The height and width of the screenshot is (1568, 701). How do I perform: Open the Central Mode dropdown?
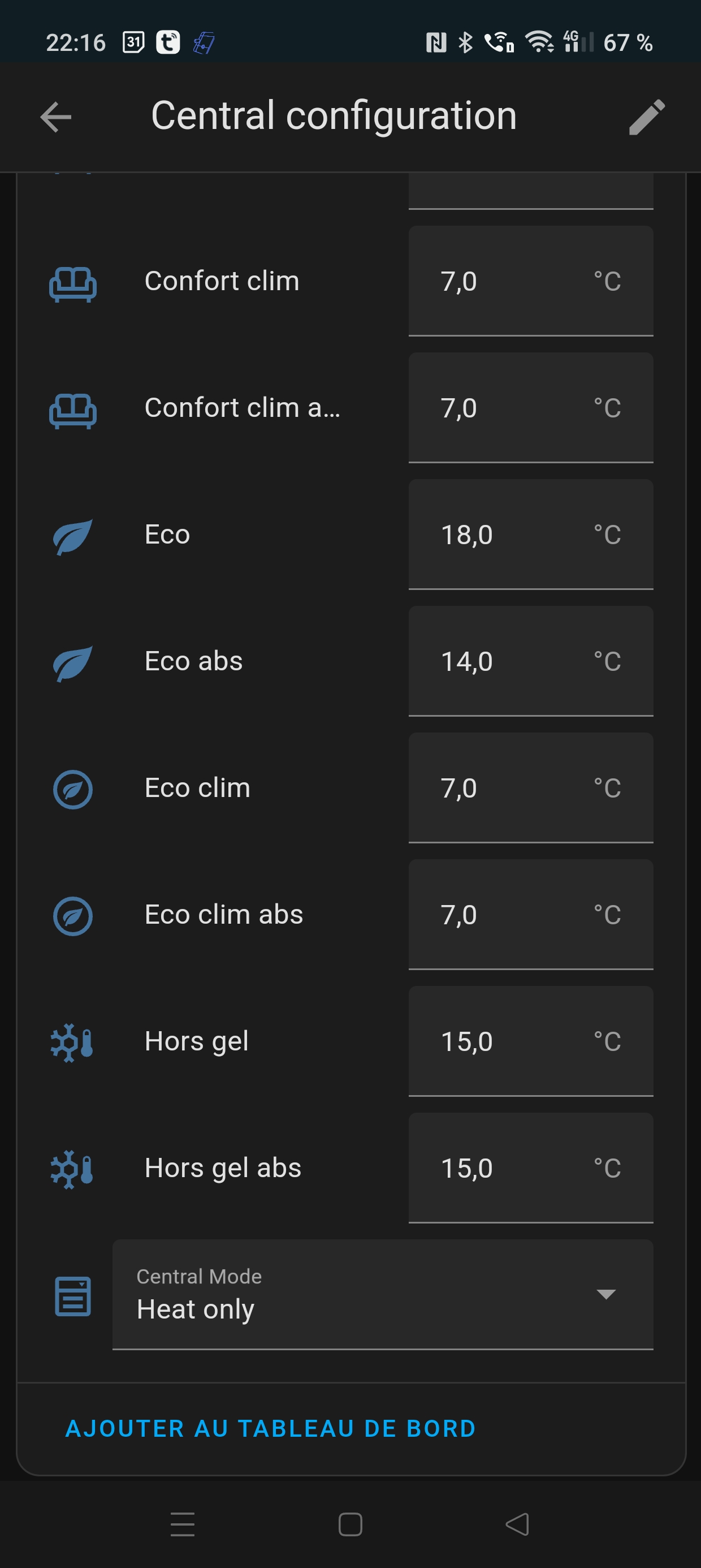[365, 1295]
